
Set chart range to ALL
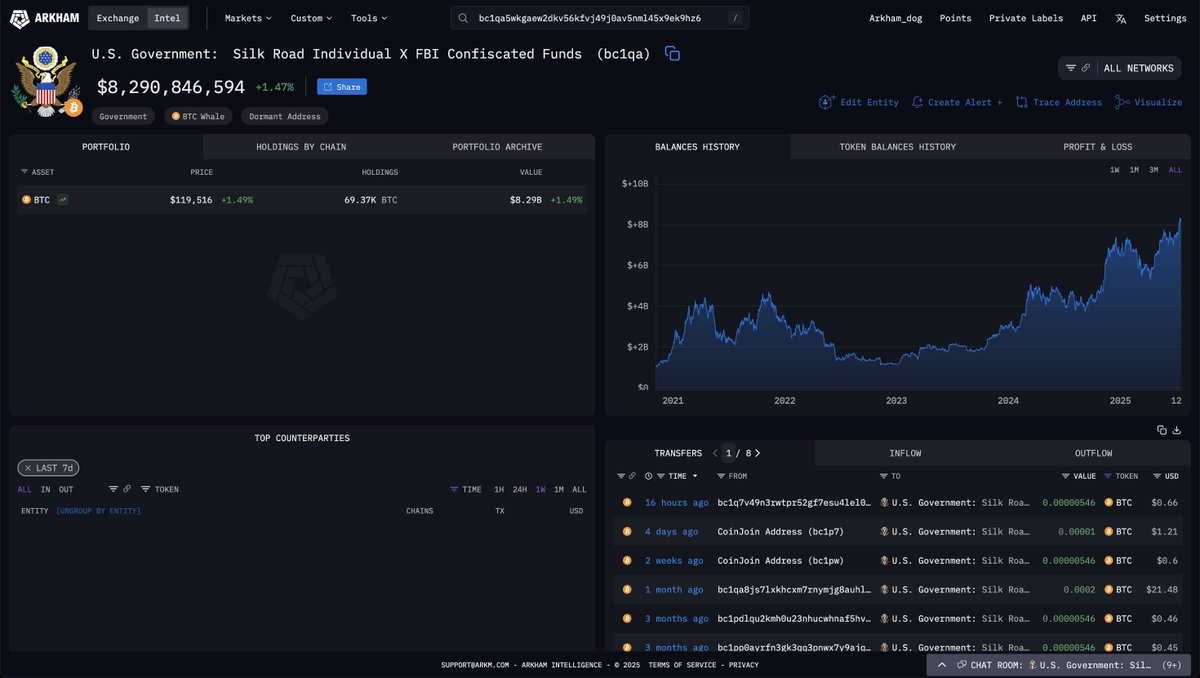click(1175, 170)
